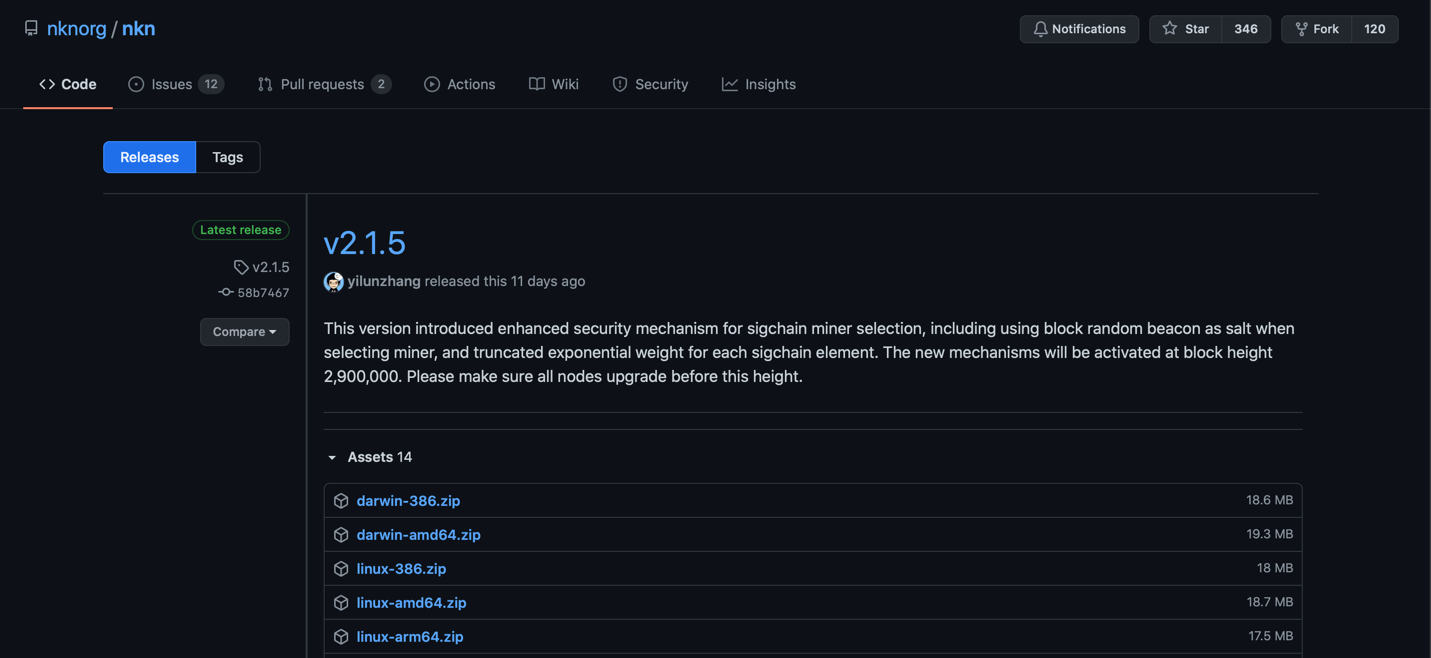This screenshot has height=658, width=1431.
Task: Open the Wiki tab
Action: click(554, 84)
